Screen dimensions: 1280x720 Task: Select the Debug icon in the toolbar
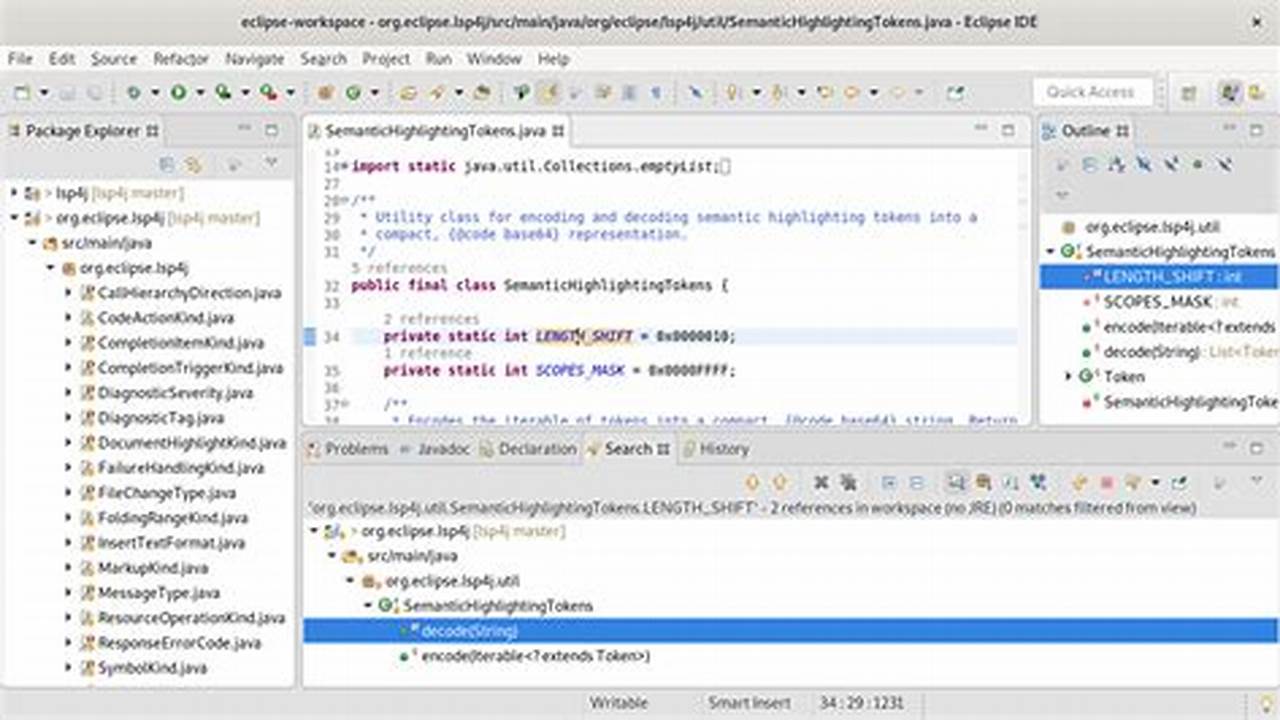133,91
